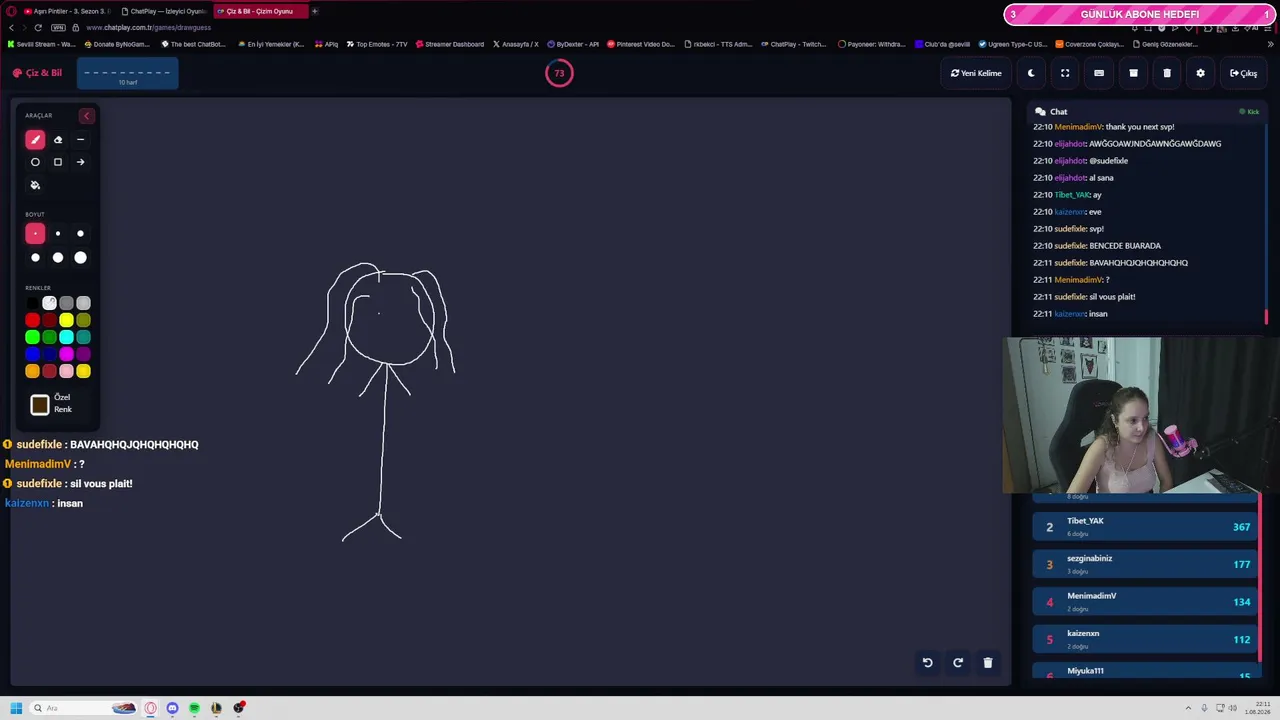Clear the canvas with bottom trash icon
Viewport: 1280px width, 720px height.
tap(988, 662)
